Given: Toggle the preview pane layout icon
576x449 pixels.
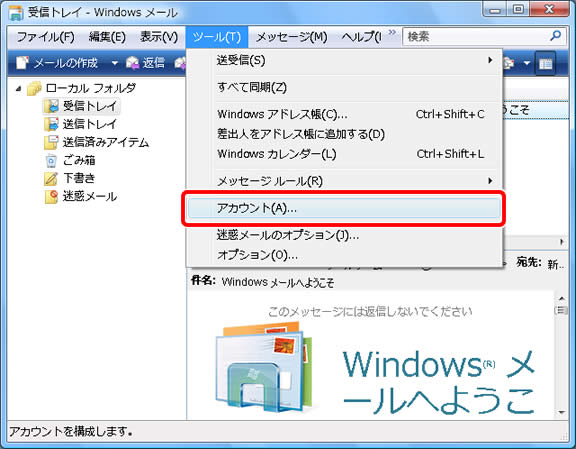Looking at the screenshot, I should coord(545,64).
